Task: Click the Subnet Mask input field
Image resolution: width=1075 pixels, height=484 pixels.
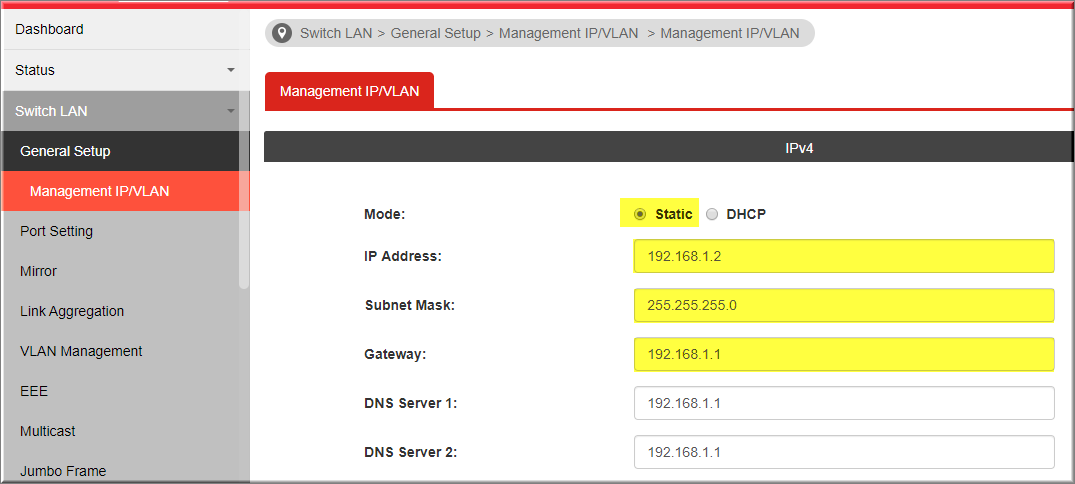Action: 844,305
